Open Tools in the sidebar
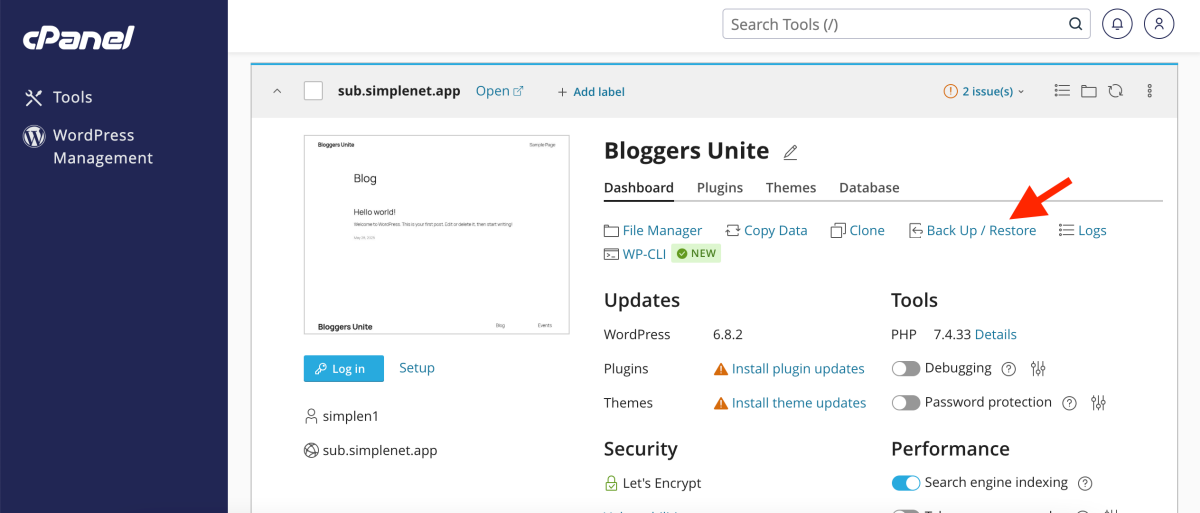 point(59,97)
